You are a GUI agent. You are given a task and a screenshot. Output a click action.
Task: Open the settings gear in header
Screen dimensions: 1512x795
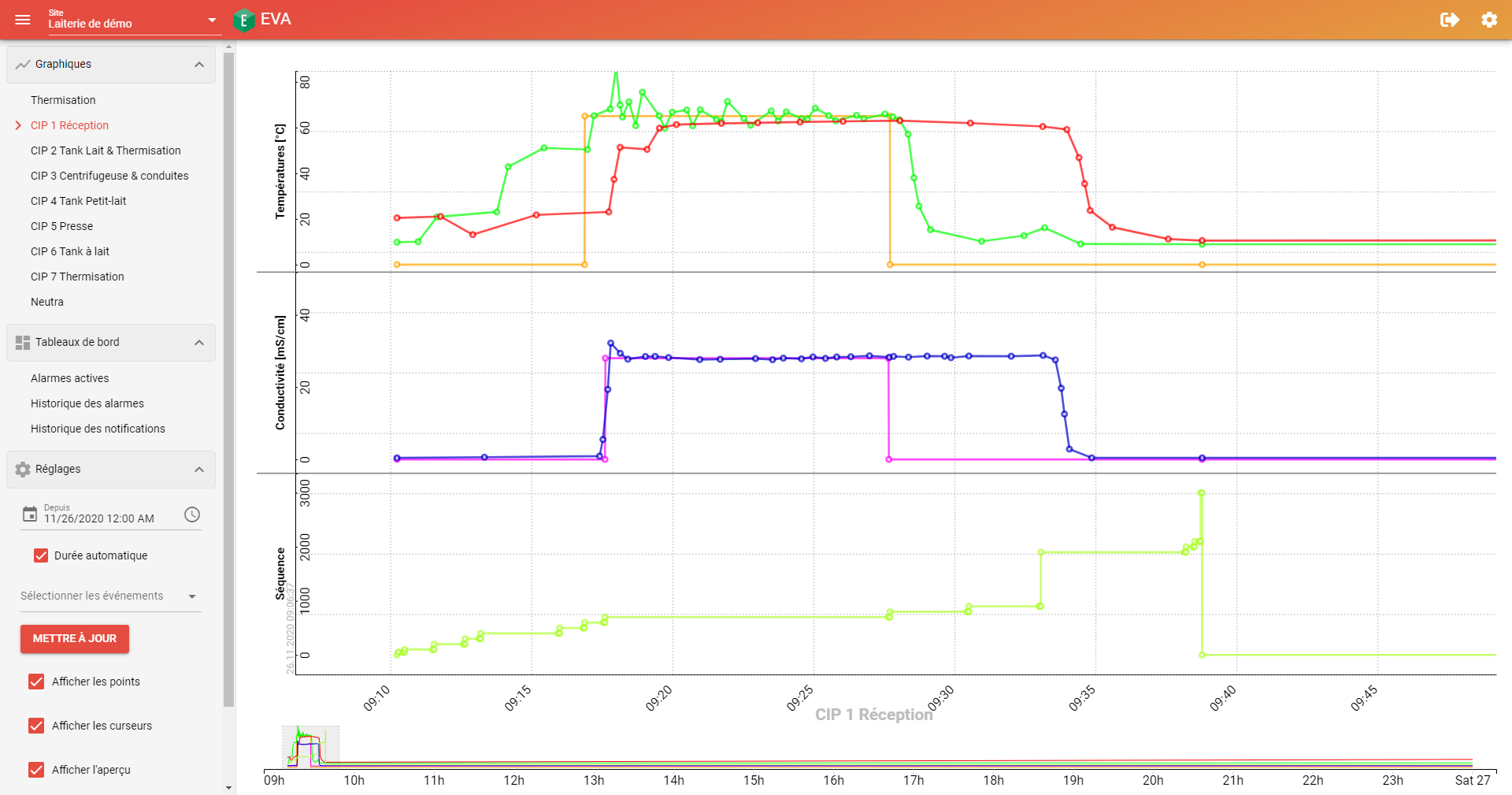coord(1489,20)
